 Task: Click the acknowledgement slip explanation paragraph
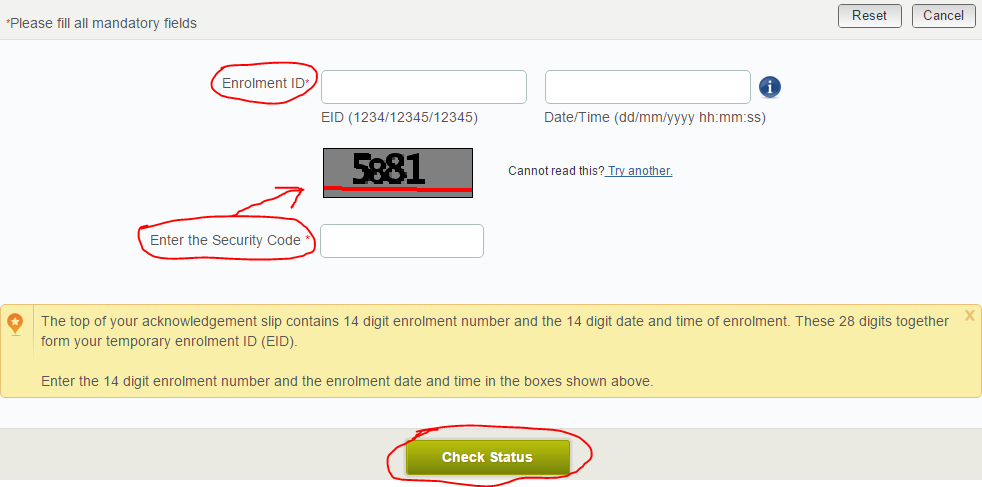pos(495,332)
